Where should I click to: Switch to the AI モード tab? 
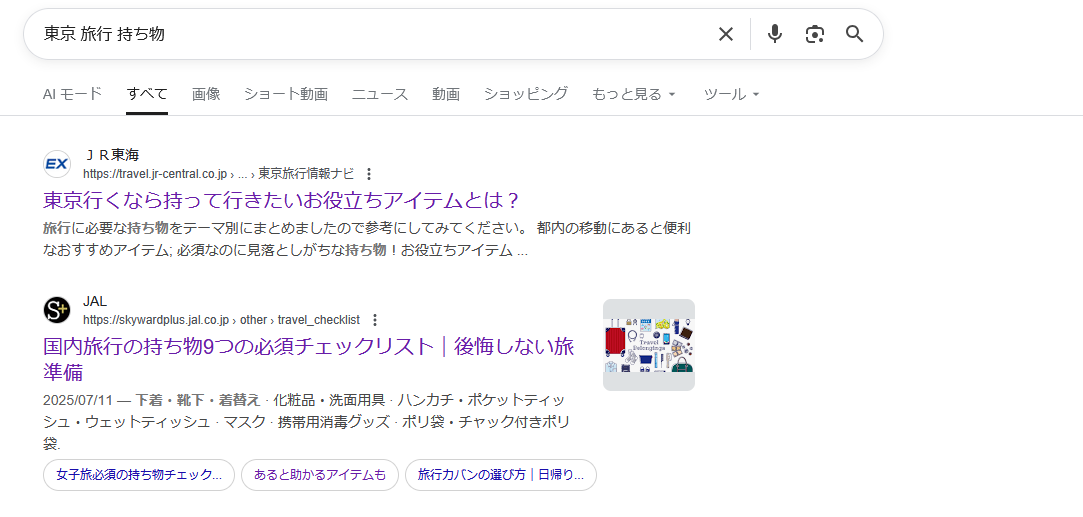[x=72, y=94]
